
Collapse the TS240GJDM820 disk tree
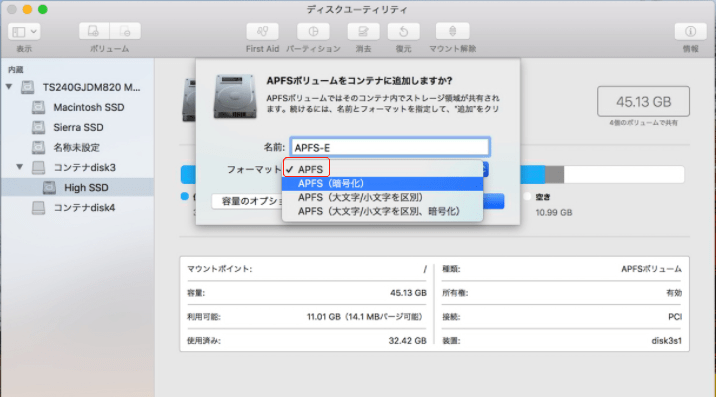(x=9, y=87)
